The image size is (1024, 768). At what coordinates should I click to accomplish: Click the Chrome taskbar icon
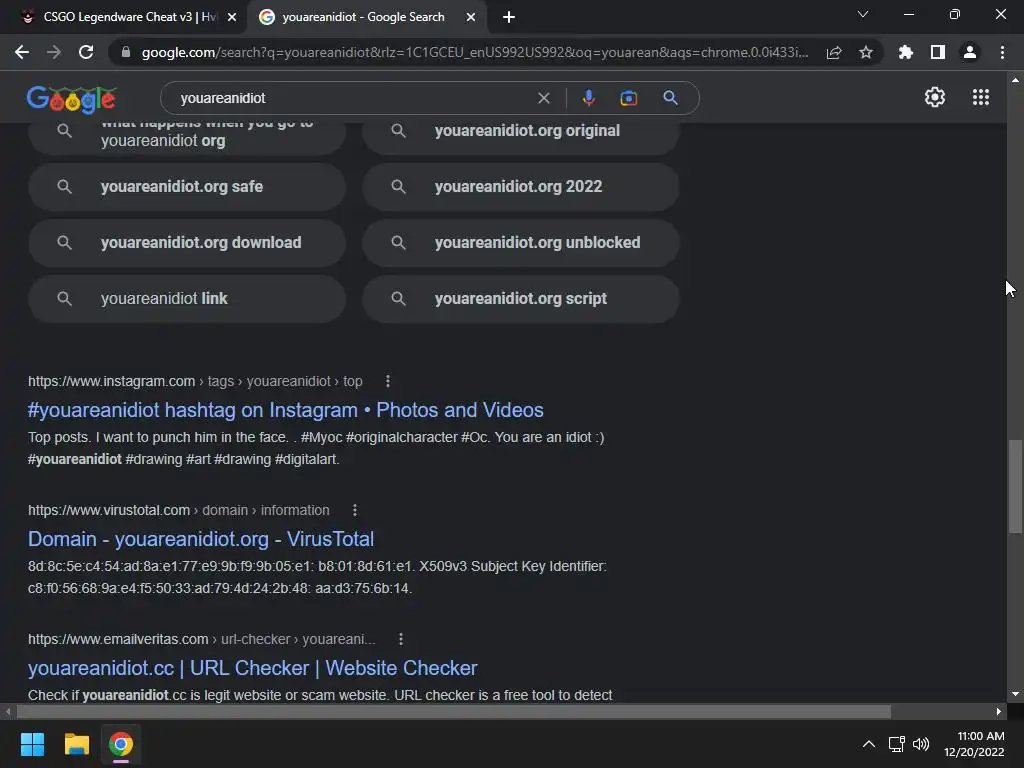121,744
